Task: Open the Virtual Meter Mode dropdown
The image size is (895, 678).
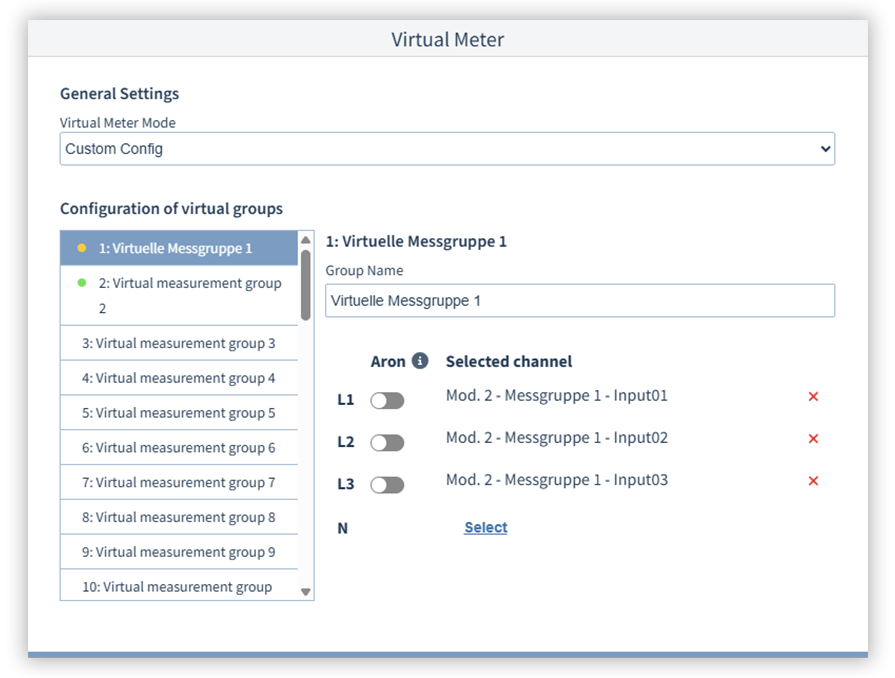Action: pos(447,149)
